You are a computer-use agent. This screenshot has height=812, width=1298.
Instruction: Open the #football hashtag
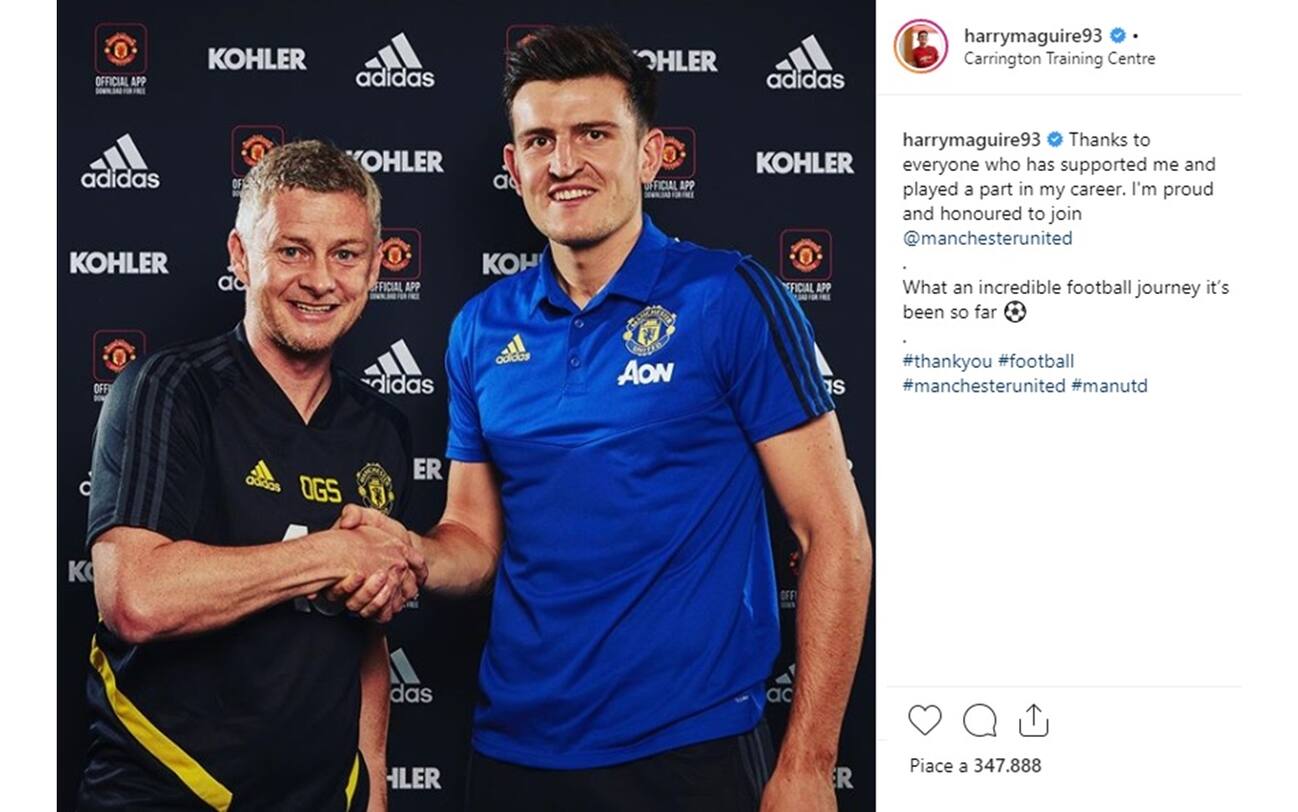(1036, 361)
